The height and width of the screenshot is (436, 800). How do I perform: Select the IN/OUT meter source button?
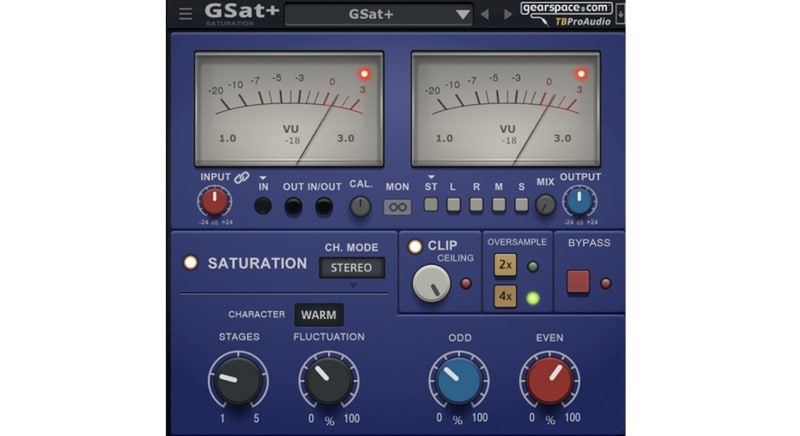tap(324, 207)
